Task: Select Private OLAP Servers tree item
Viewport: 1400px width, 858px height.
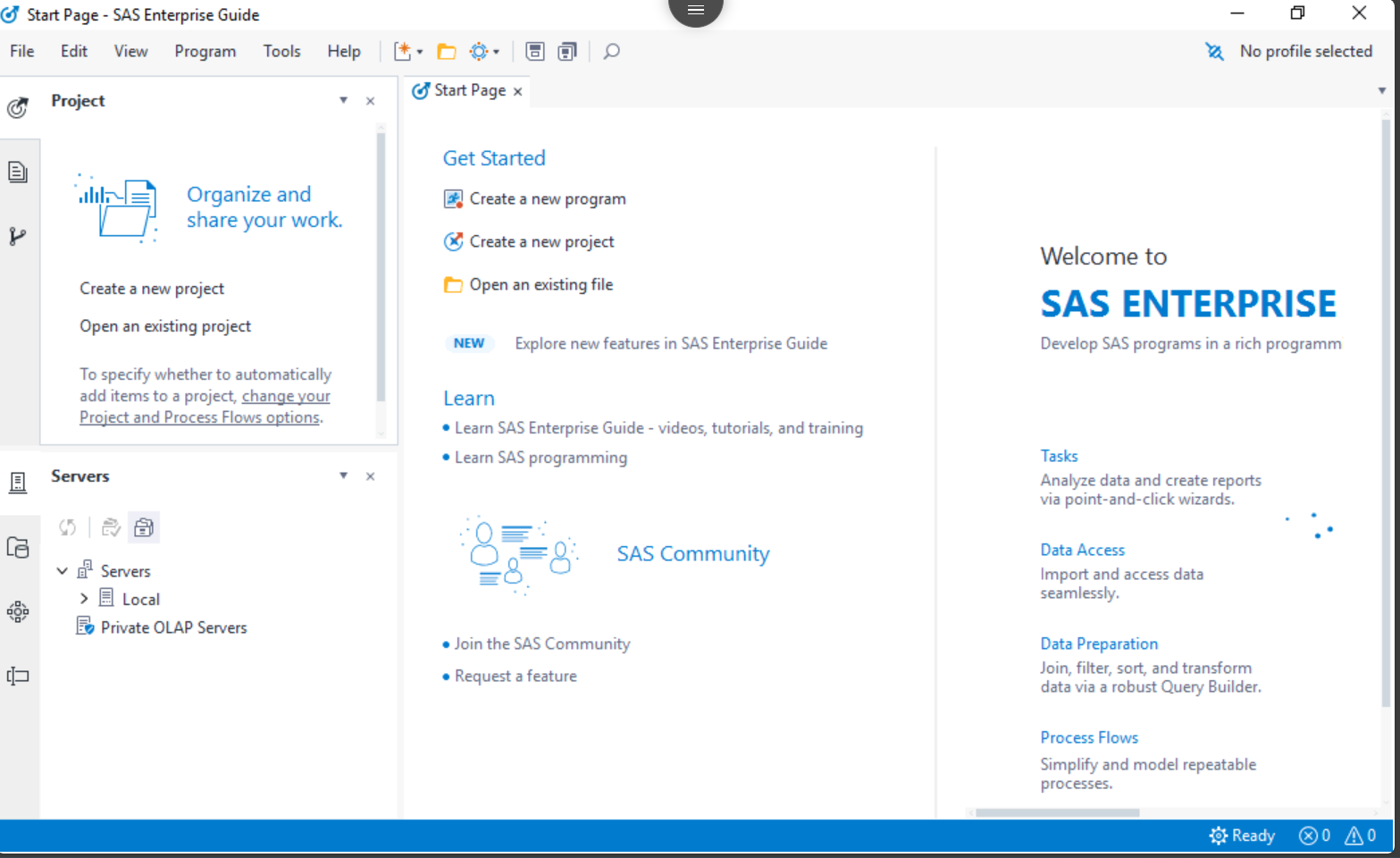Action: coord(173,627)
